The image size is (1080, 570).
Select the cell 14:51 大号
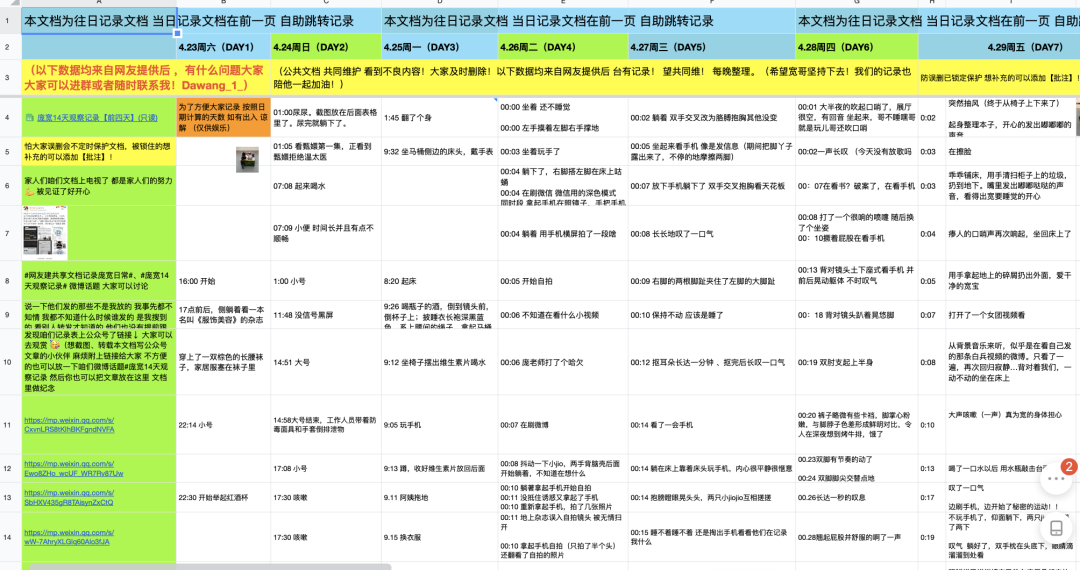point(326,361)
